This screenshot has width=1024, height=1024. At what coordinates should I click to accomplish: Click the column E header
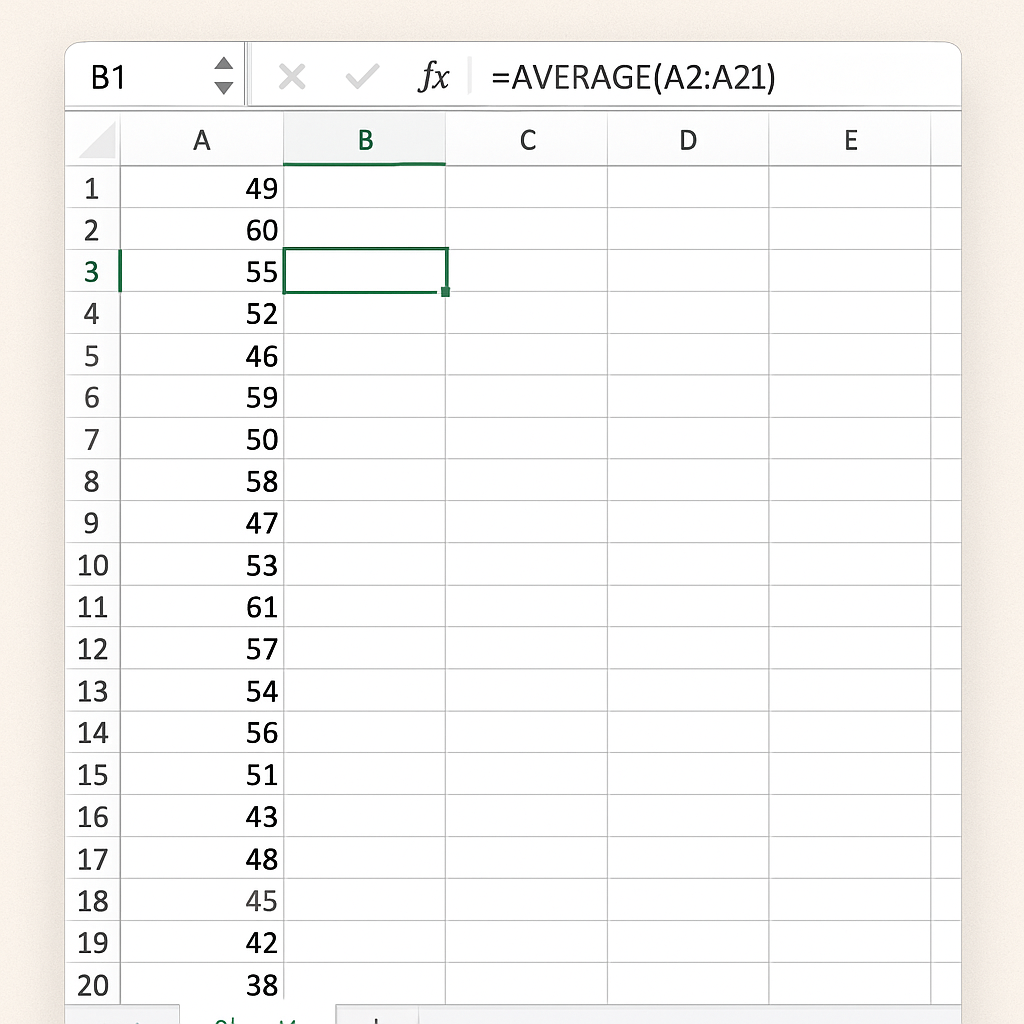pyautogui.click(x=850, y=141)
